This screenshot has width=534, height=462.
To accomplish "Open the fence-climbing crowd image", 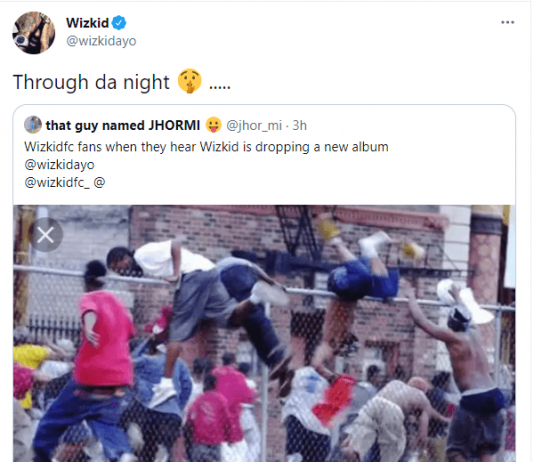I will tap(264, 333).
